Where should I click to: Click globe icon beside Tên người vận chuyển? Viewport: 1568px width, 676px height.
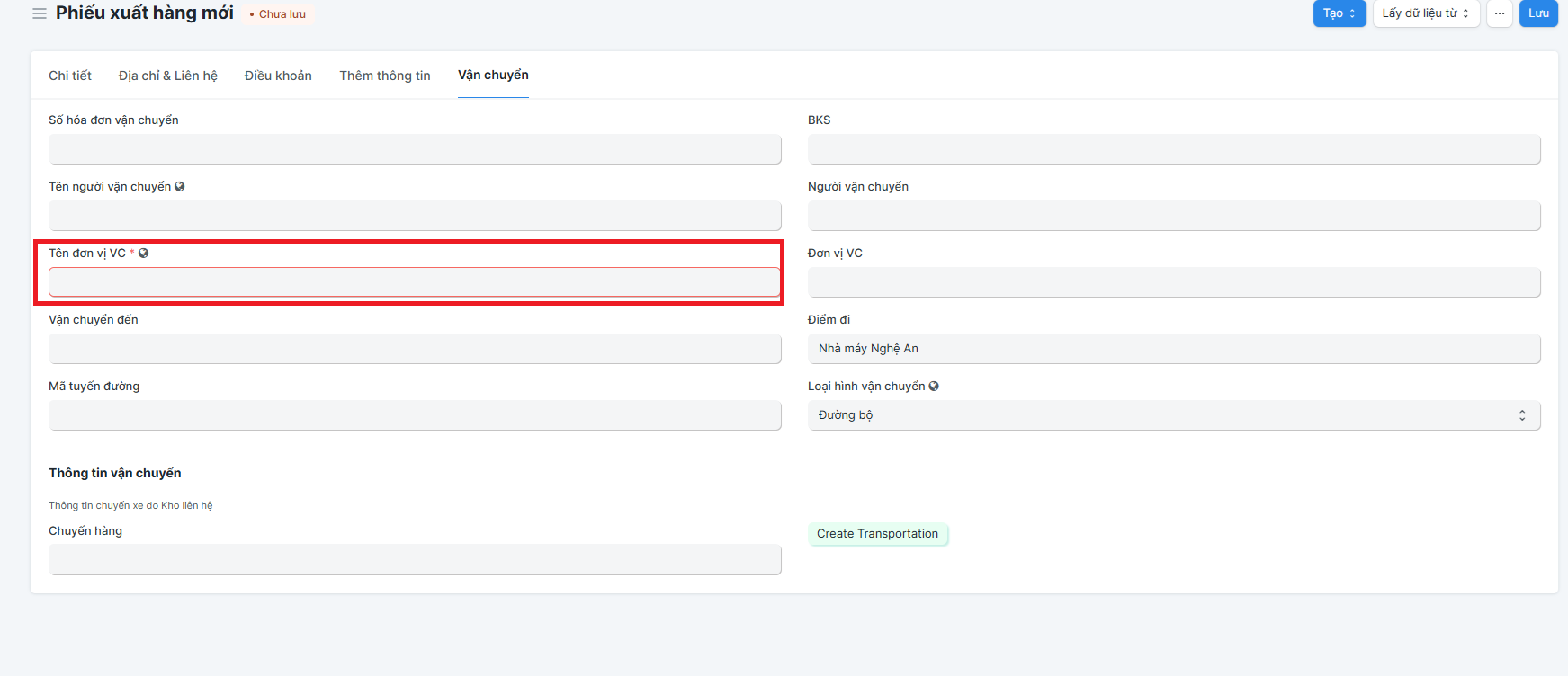180,187
